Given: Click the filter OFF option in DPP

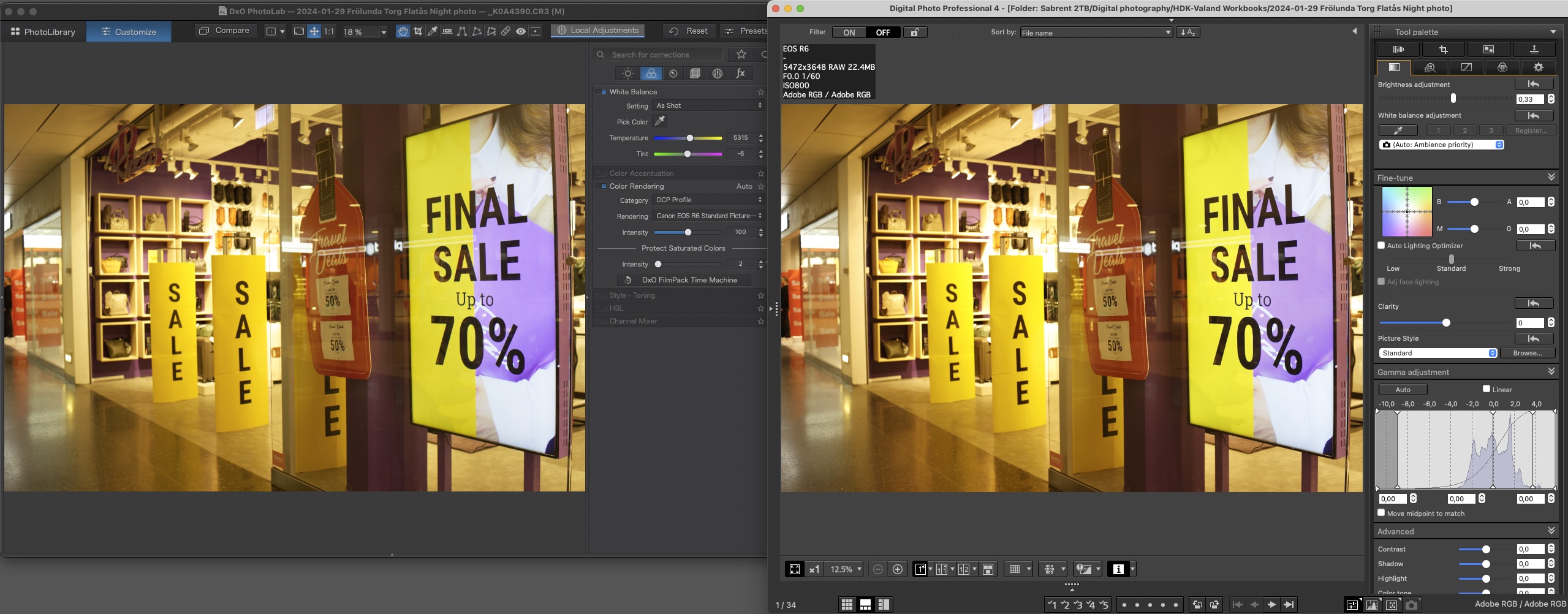Looking at the screenshot, I should [x=882, y=32].
